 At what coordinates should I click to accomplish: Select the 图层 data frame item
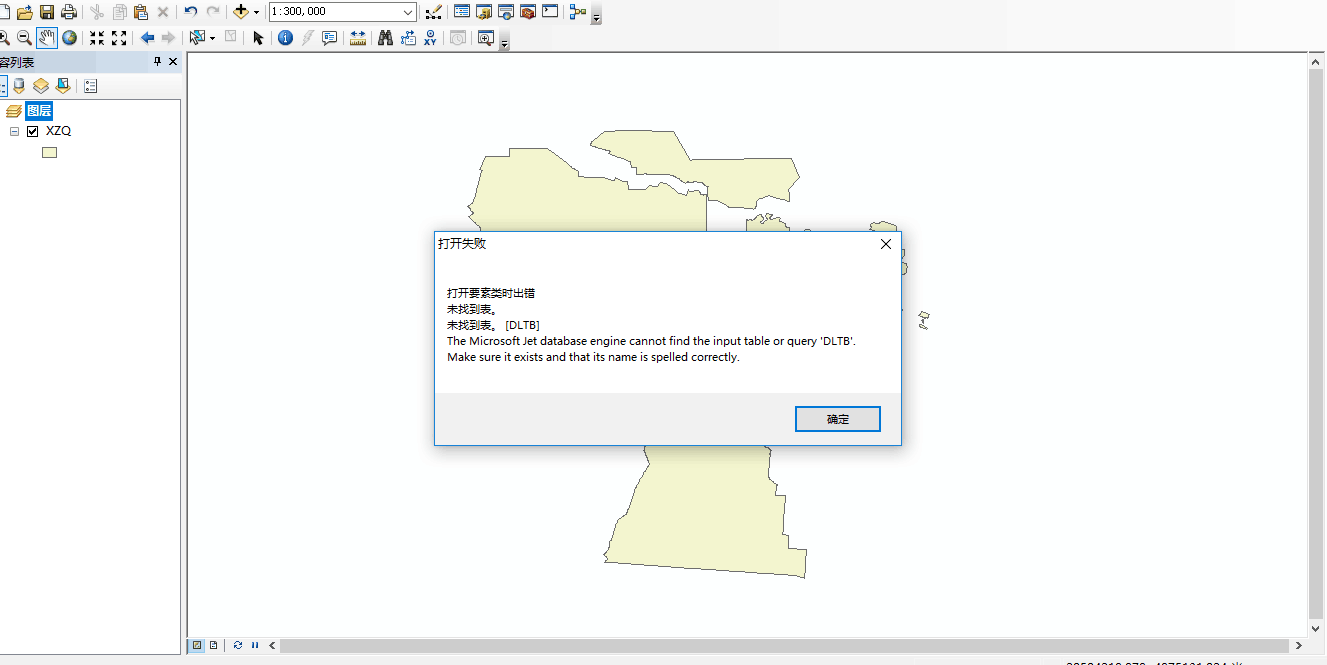click(39, 110)
